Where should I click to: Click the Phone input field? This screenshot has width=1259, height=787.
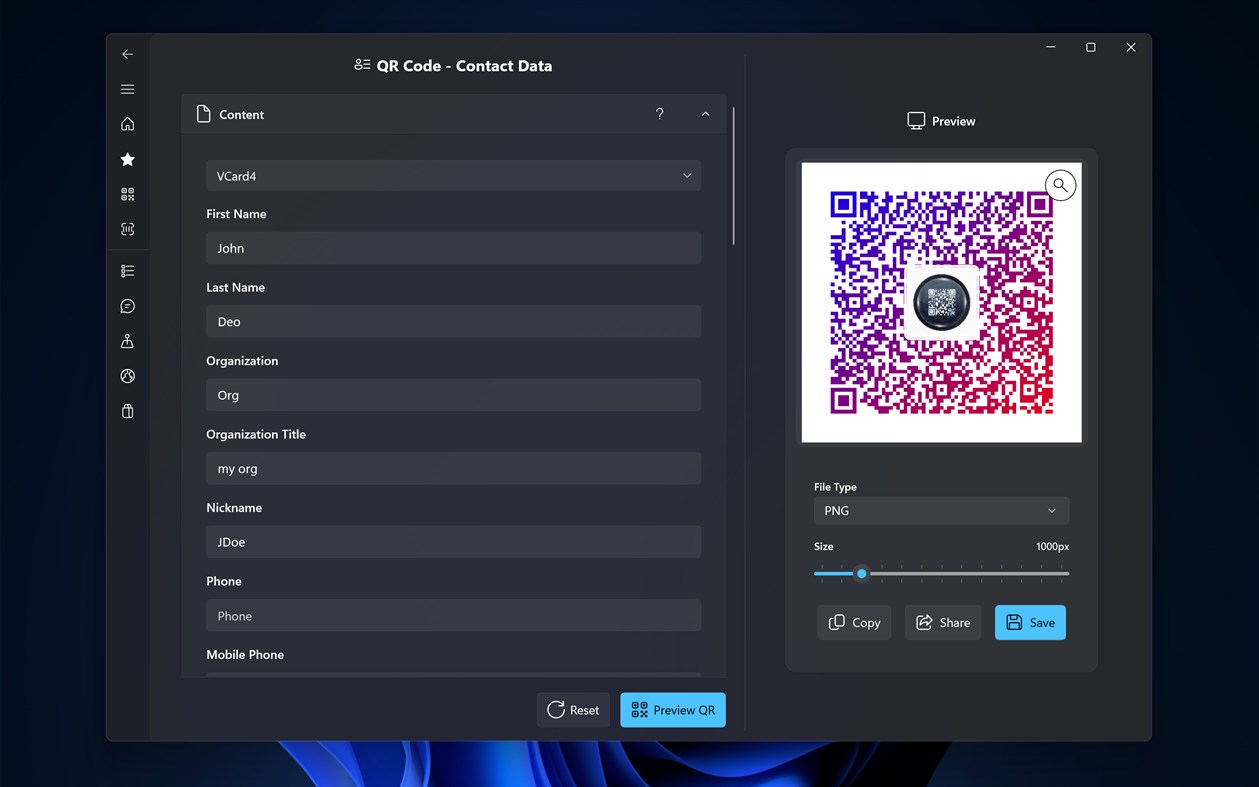[x=453, y=615]
